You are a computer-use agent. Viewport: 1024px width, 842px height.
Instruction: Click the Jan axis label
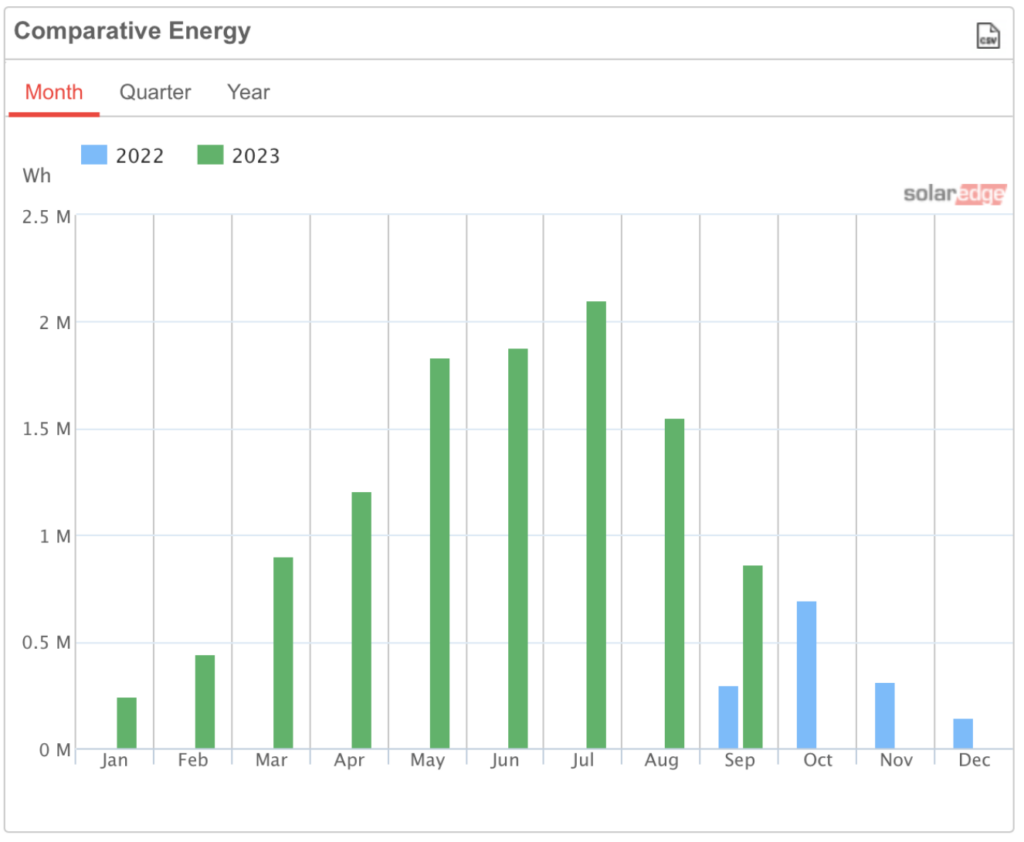click(x=115, y=759)
